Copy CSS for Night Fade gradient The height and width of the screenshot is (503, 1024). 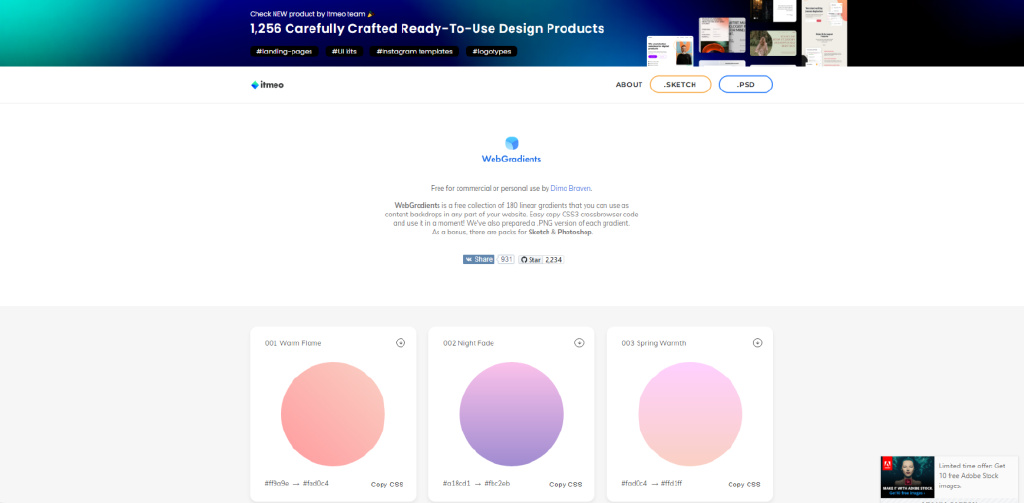(566, 485)
